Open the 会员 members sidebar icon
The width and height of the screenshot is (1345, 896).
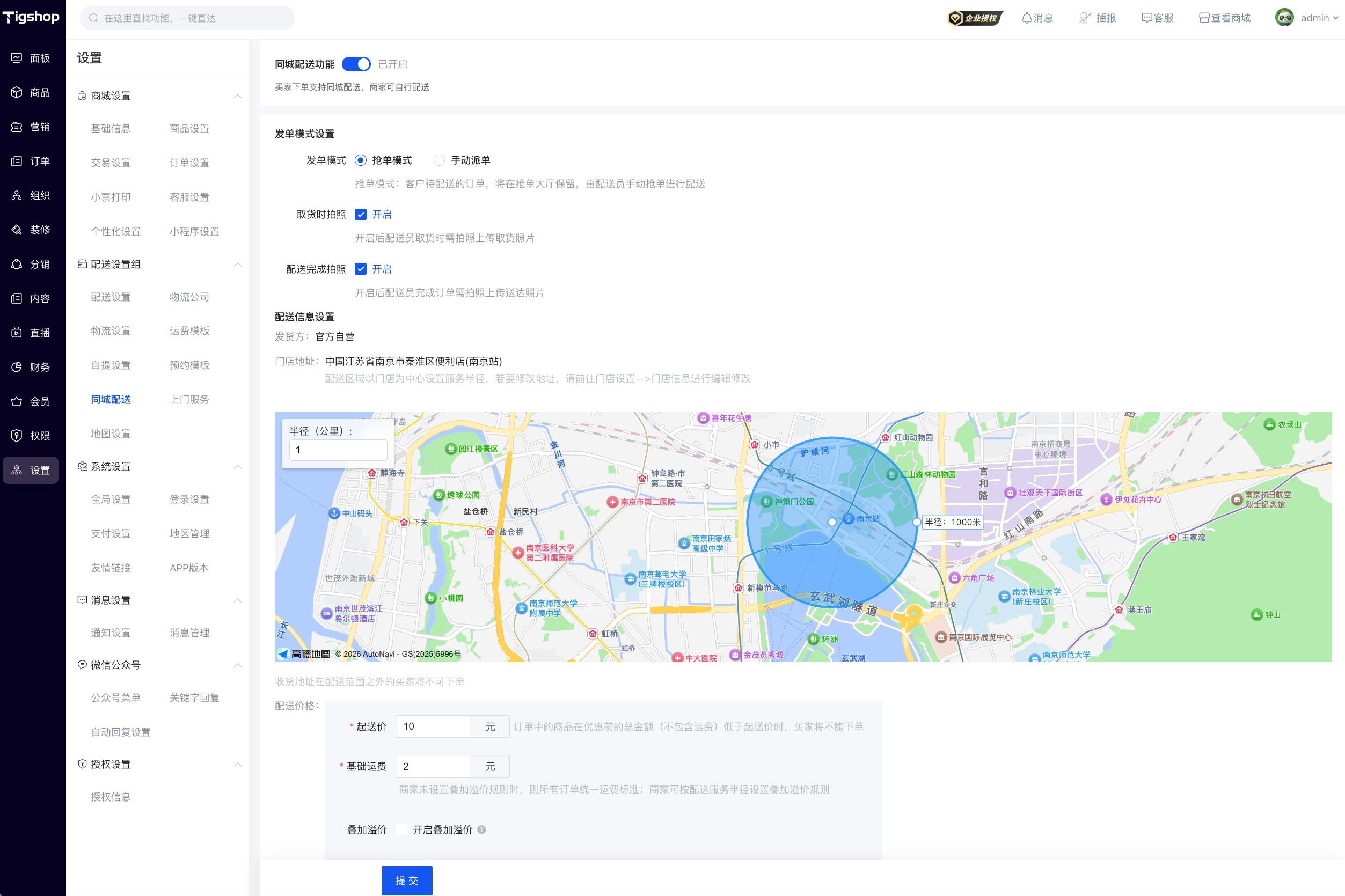click(17, 401)
